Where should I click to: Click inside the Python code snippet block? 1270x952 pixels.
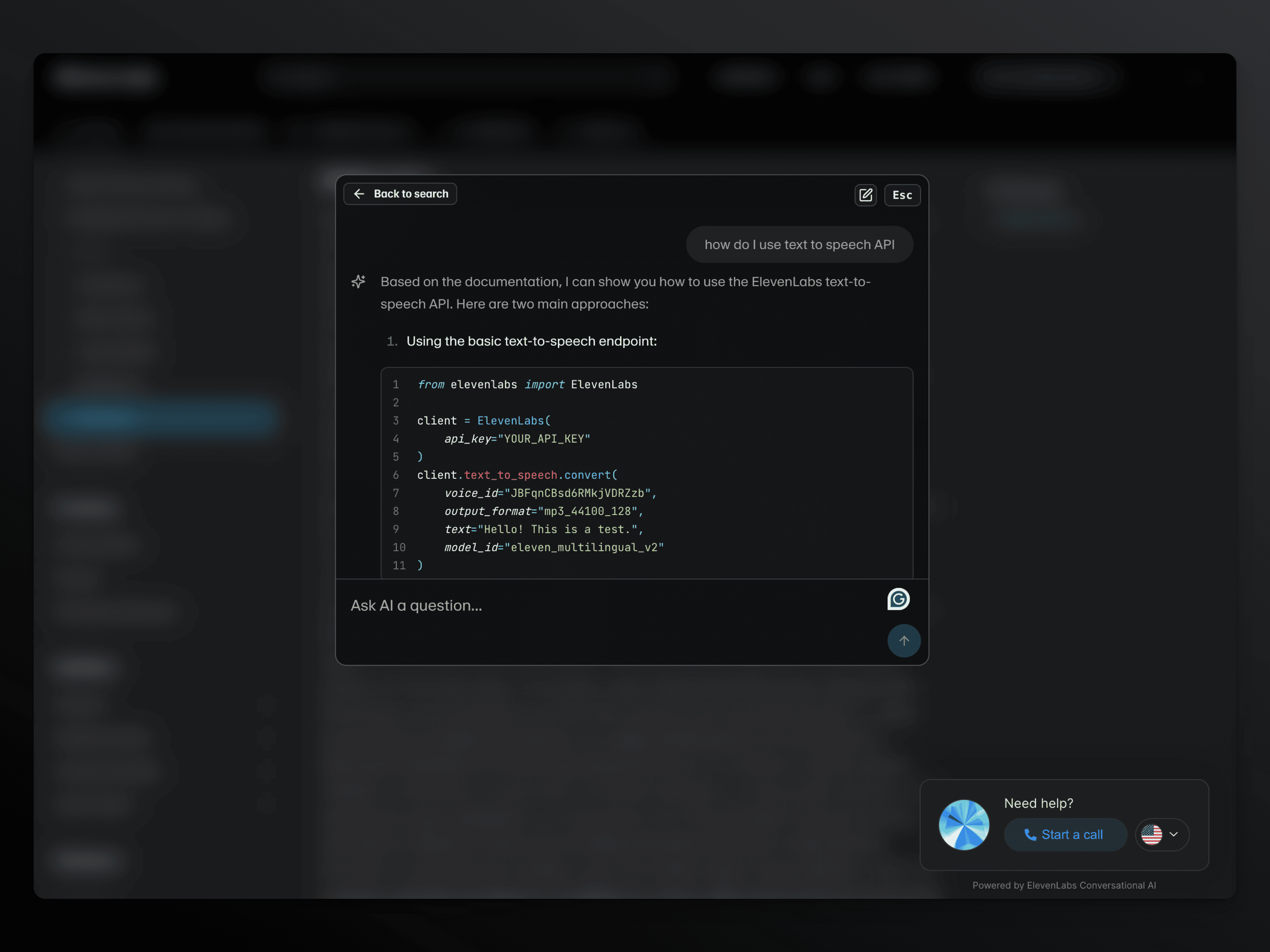(646, 471)
